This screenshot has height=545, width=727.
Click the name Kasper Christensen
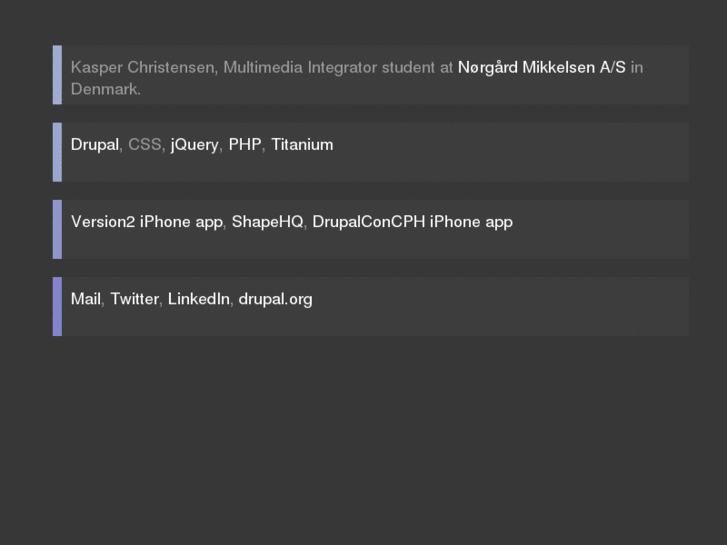[141, 68]
